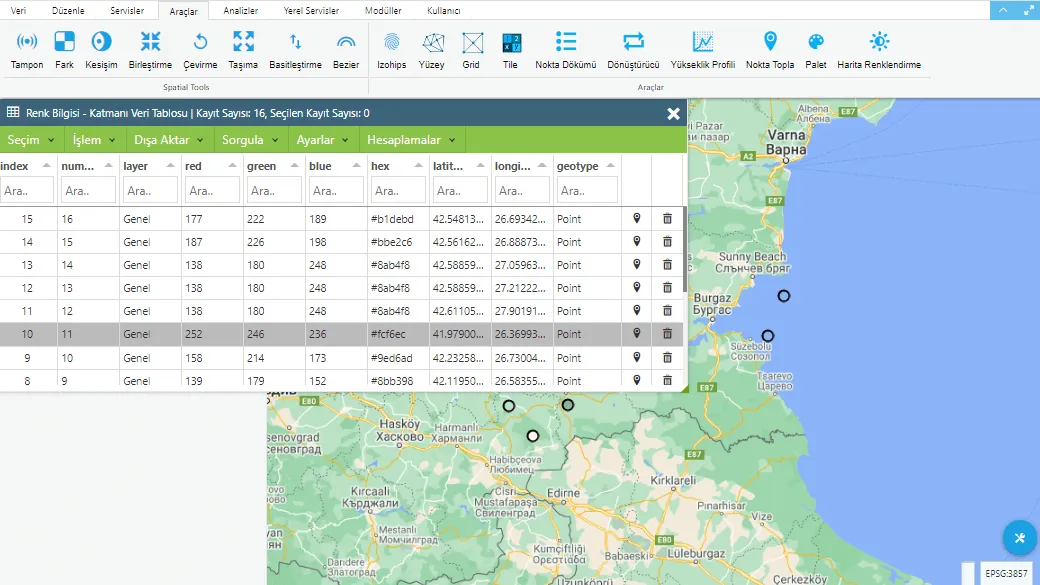1040x585 pixels.
Task: Click the blue floating tools button
Action: tap(1019, 538)
